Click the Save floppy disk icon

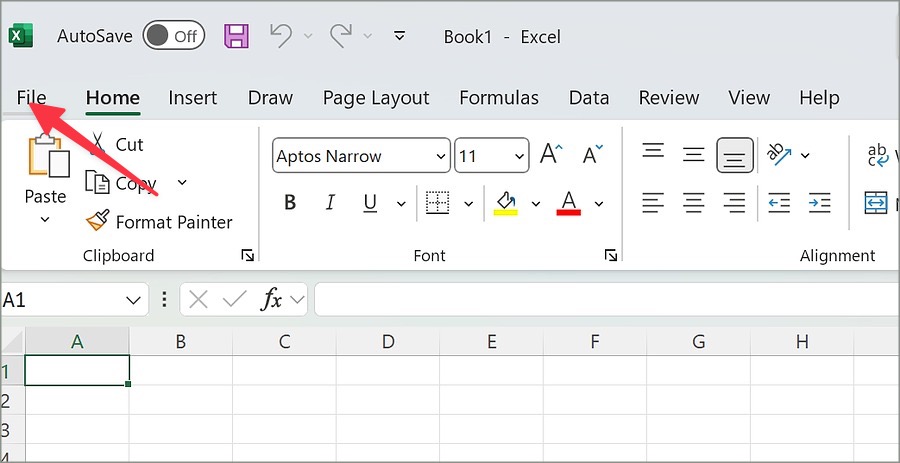point(236,37)
